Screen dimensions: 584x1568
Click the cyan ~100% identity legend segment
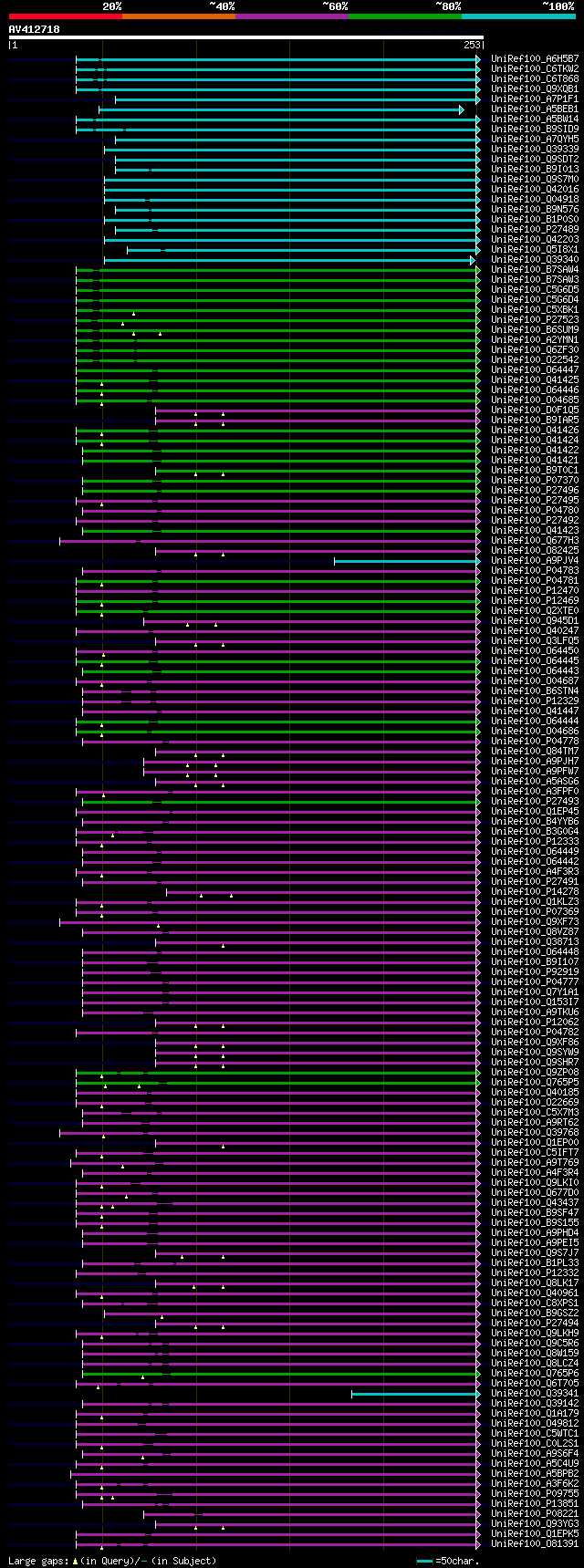click(518, 16)
